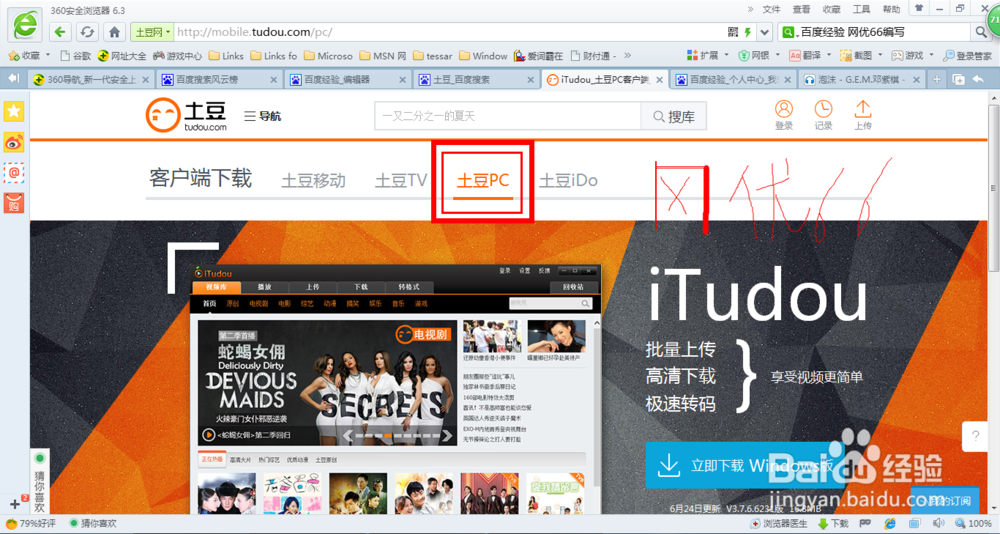Screen dimensions: 1000x534
Task: Select the 土豆PC client tab
Action: pyautogui.click(x=483, y=181)
